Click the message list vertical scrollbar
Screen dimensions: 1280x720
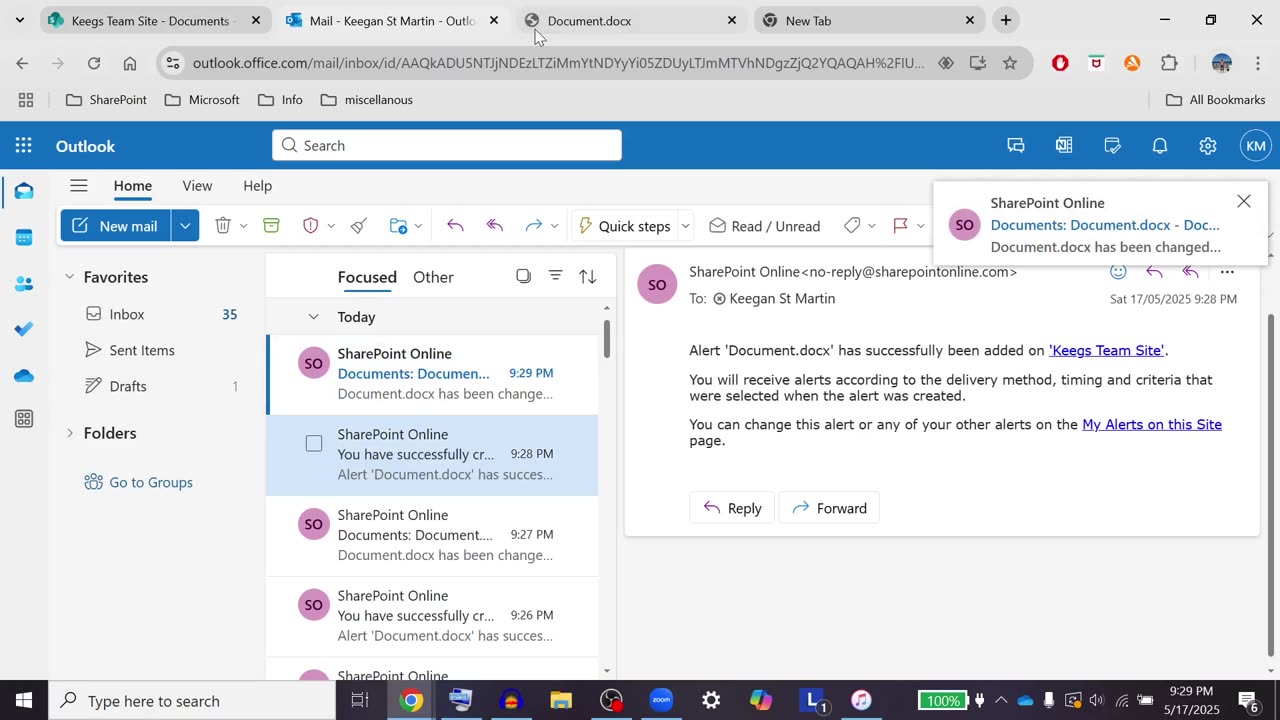[x=607, y=339]
